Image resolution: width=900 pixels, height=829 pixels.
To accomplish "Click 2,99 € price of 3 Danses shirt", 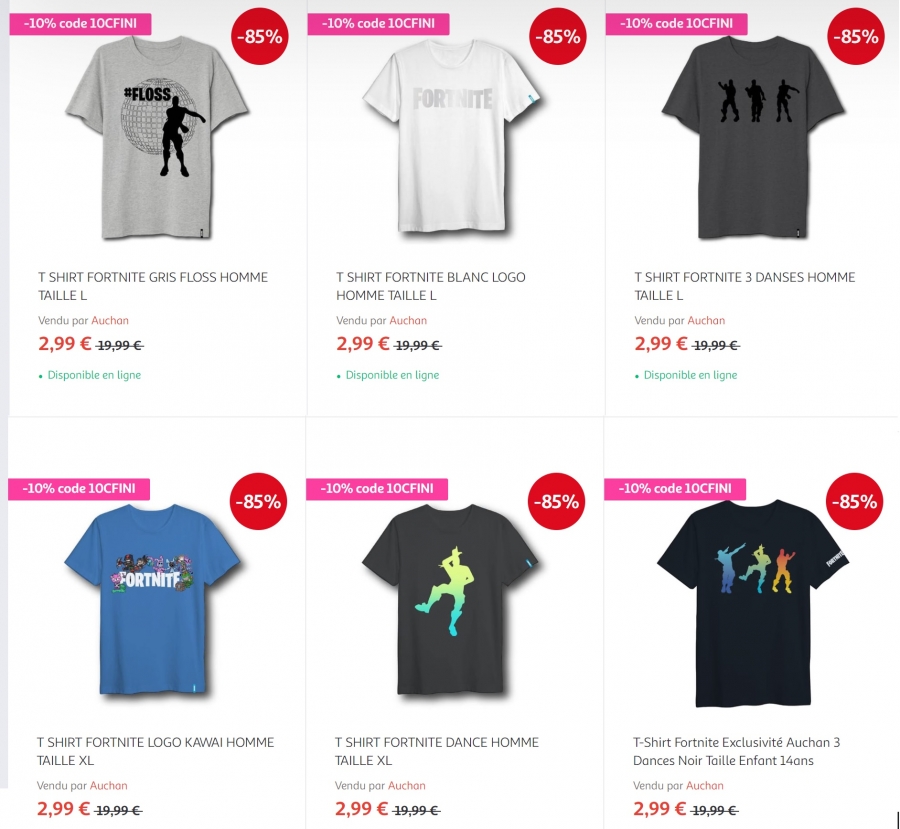I will [x=661, y=343].
